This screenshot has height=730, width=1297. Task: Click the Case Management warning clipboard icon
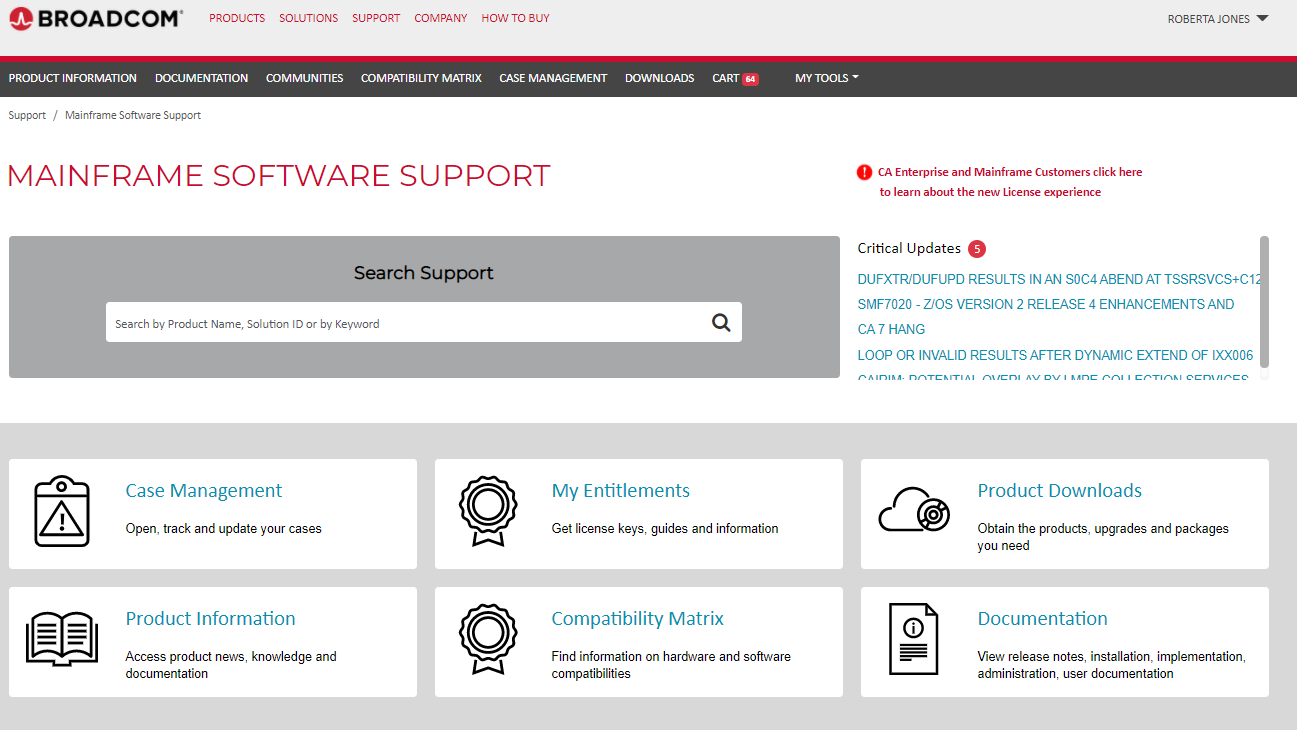pos(62,512)
